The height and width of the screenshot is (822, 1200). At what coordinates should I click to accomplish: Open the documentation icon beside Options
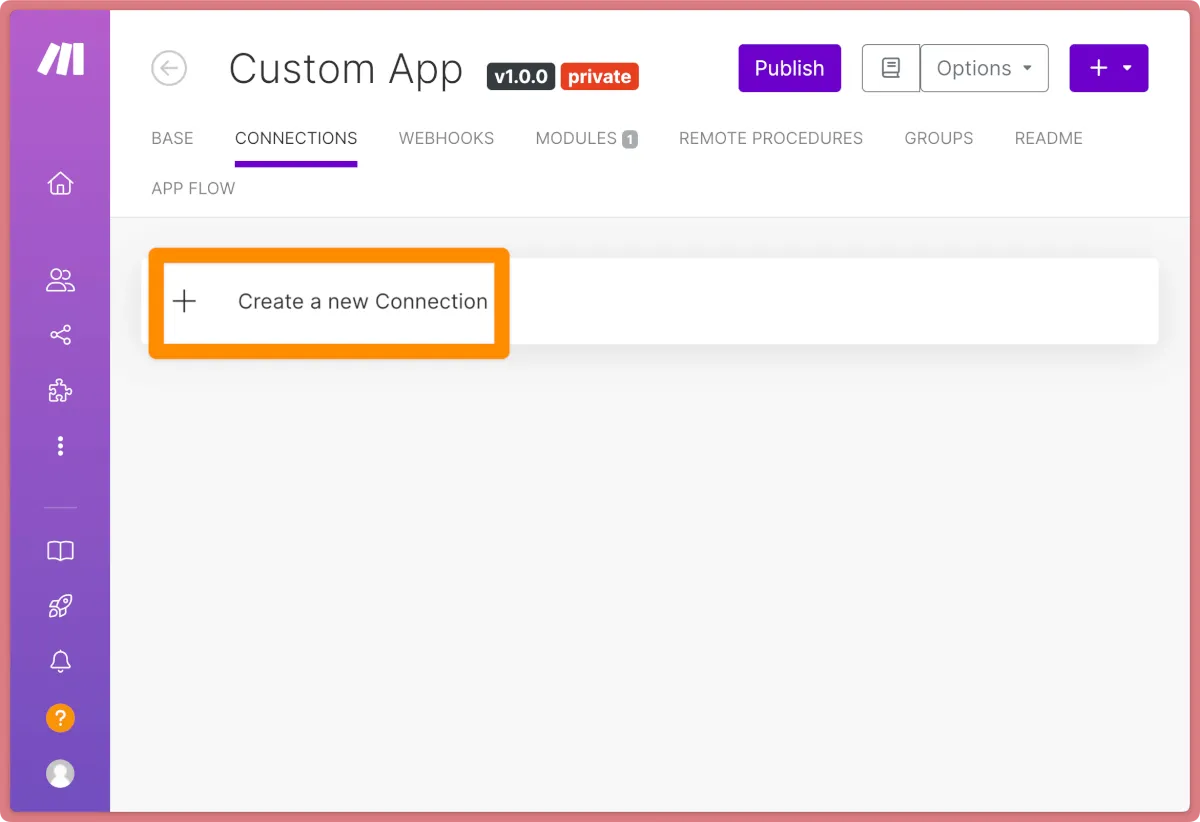click(x=890, y=69)
